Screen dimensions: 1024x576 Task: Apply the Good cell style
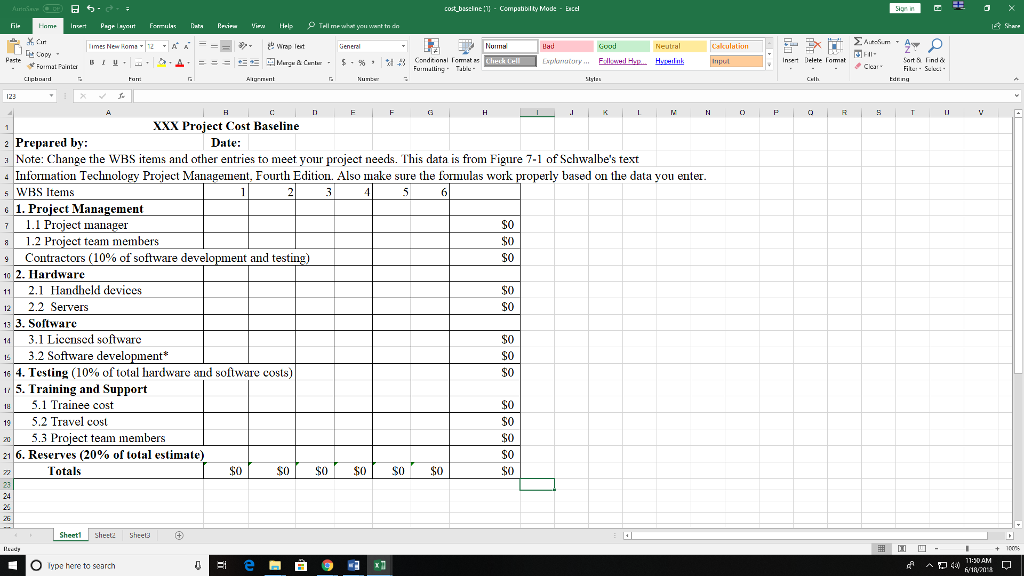click(x=623, y=44)
